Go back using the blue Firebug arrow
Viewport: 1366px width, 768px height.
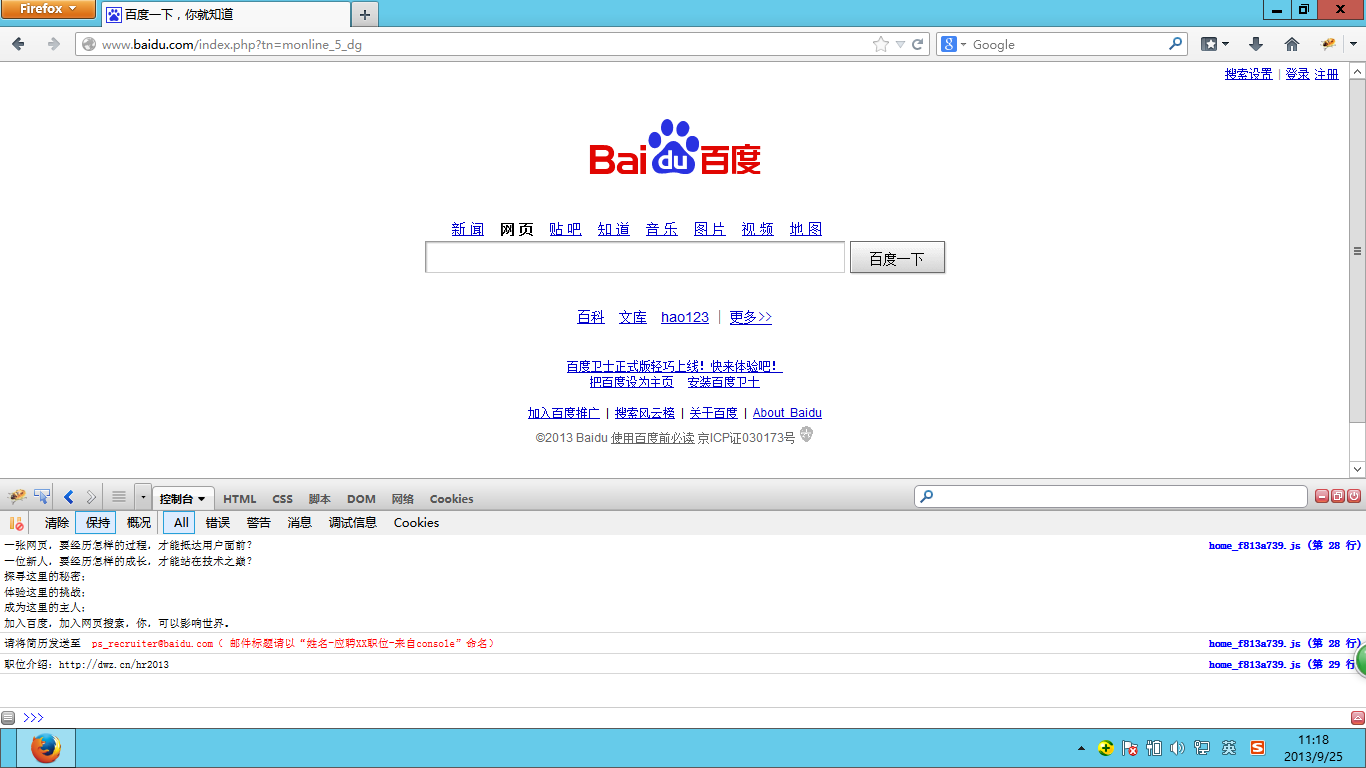69,497
